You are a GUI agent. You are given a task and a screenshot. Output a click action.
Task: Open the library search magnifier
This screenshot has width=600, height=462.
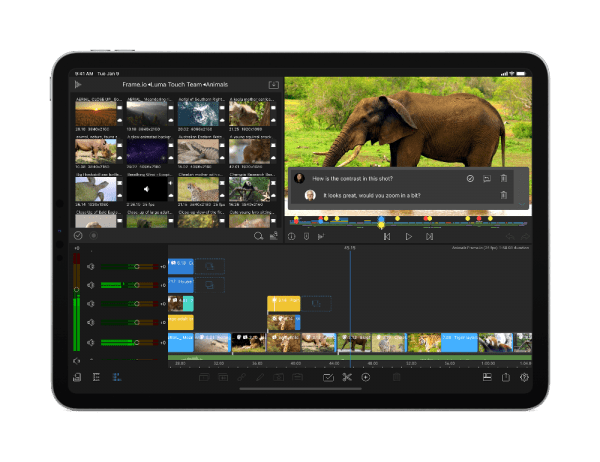pos(258,236)
